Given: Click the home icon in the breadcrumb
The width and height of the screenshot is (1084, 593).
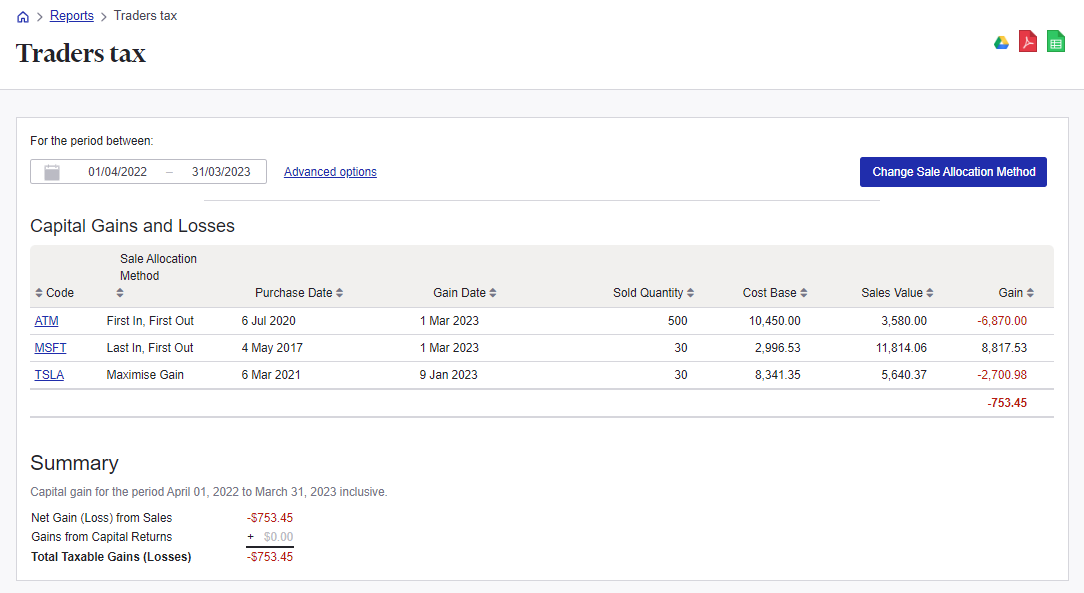Looking at the screenshot, I should click(22, 15).
